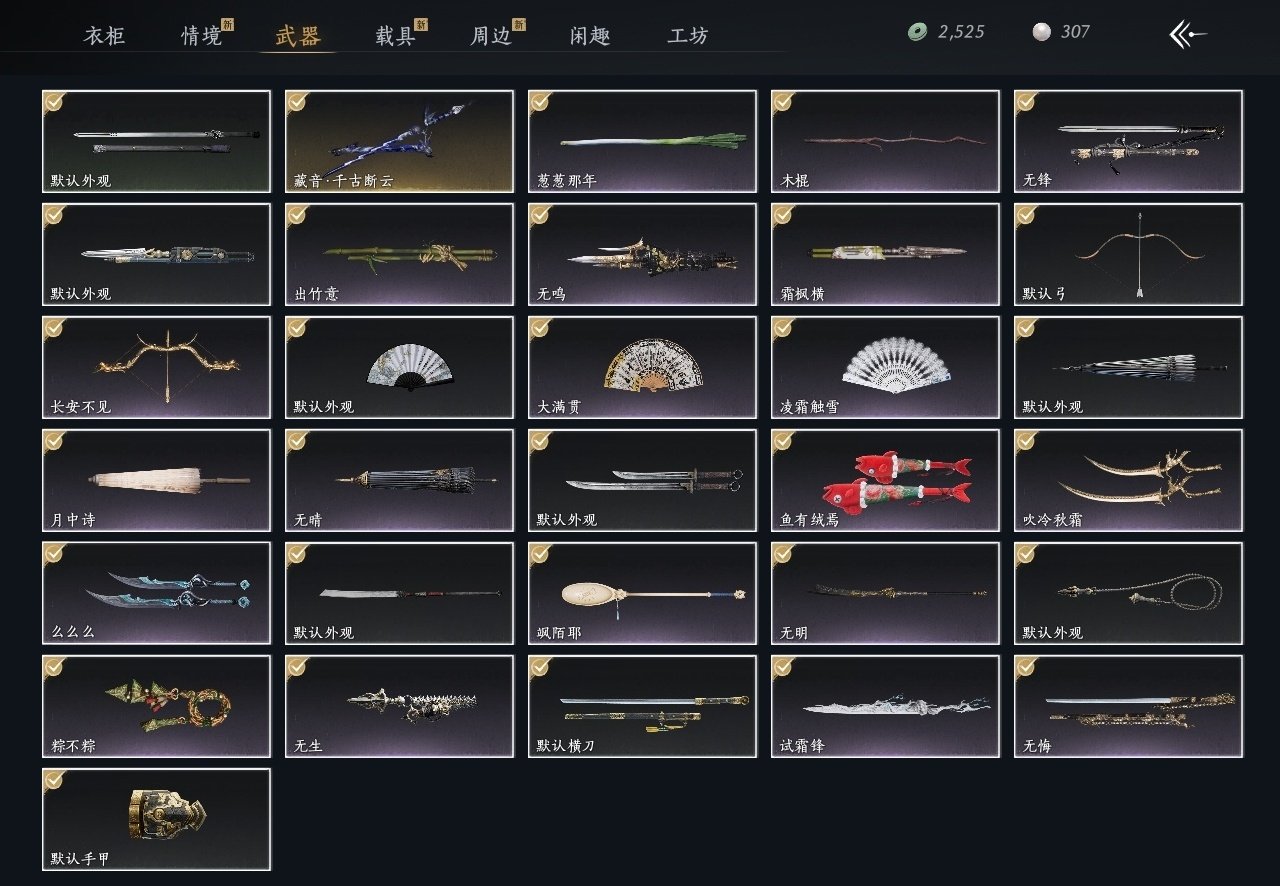Image resolution: width=1280 pixels, height=886 pixels.
Task: Toggle the checkmark on 木棍 card
Action: [x=783, y=101]
